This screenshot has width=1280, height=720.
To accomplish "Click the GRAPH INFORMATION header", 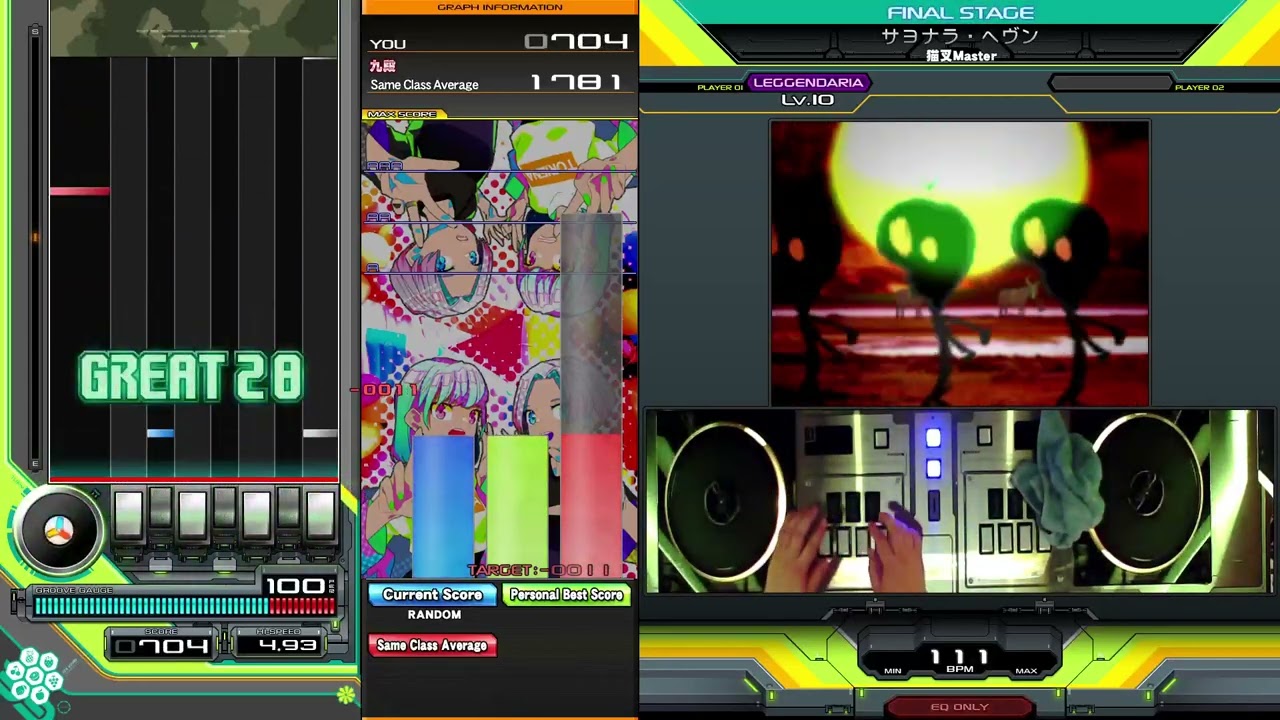I will tap(500, 7).
